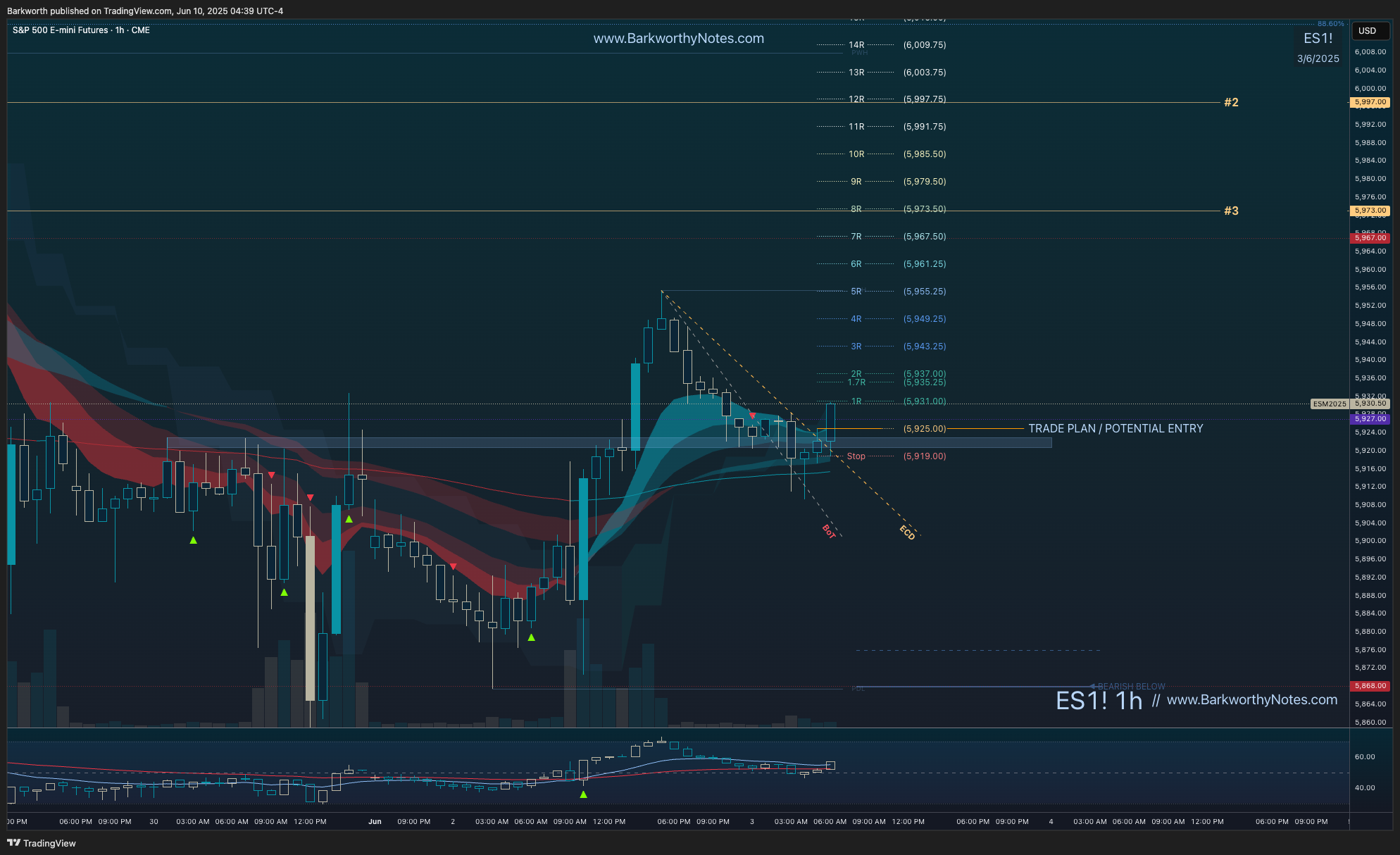Viewport: 1400px width, 855px height.
Task: Click the ES1! 3/6/2025 info box
Action: tap(1318, 47)
